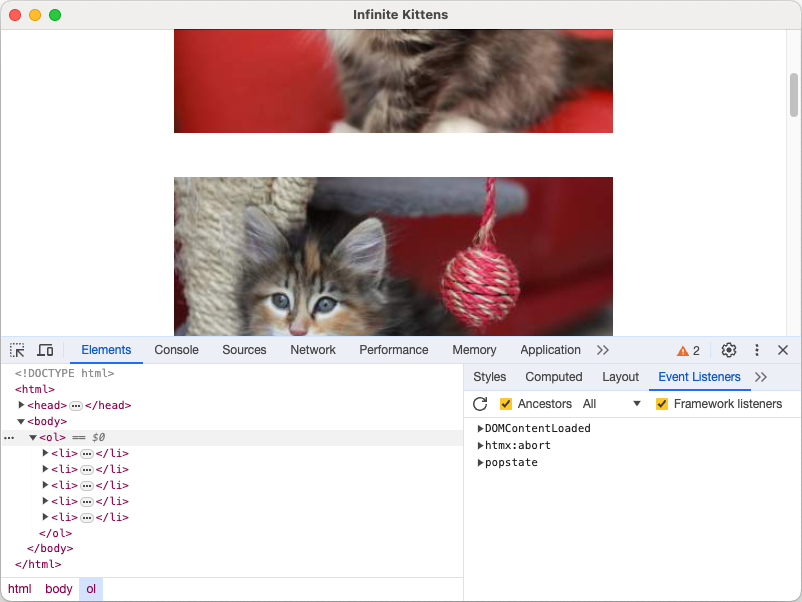Disable Framework listeners
Screen dimensions: 802x602
tap(661, 403)
